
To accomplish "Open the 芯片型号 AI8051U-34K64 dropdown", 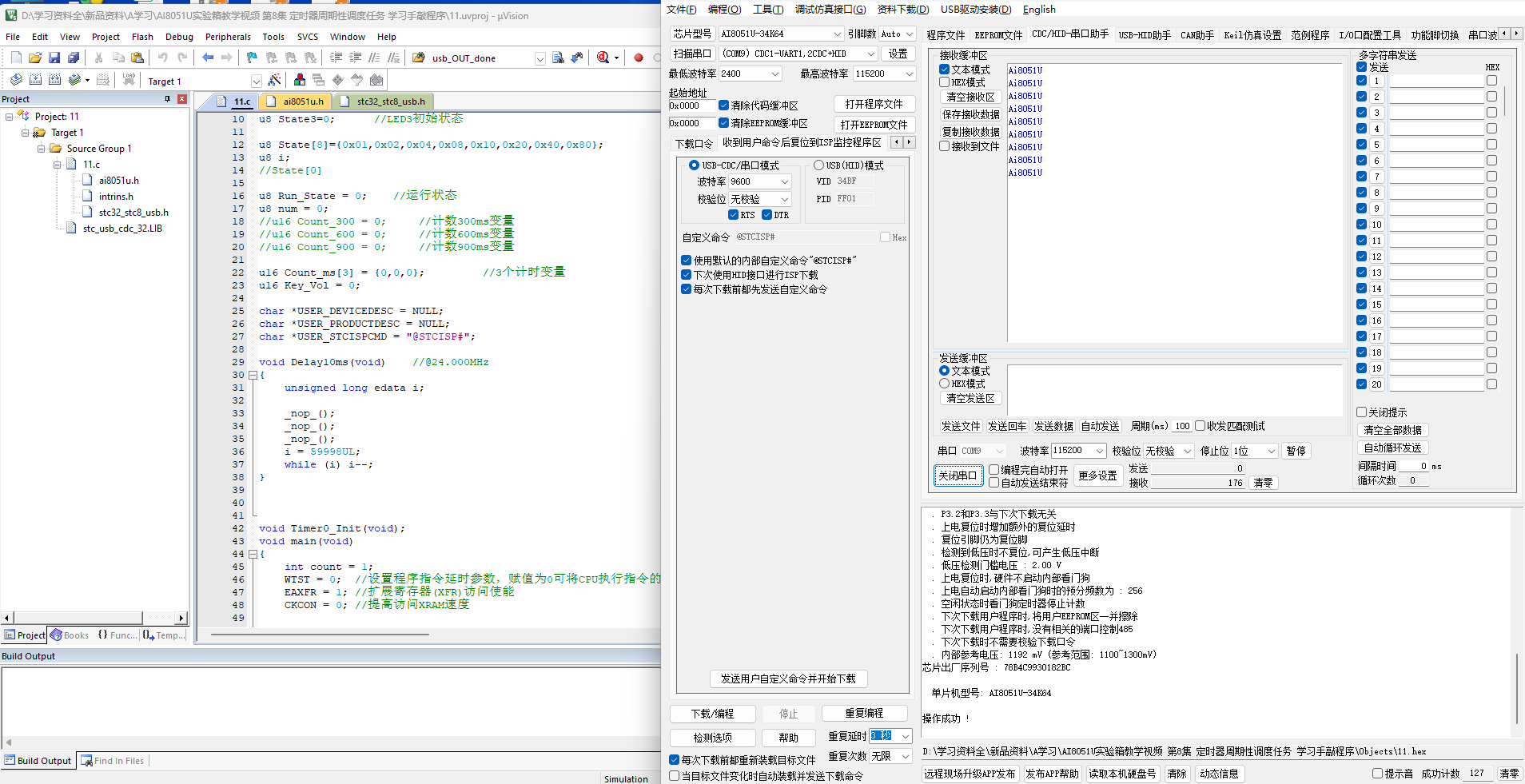I will coord(837,34).
